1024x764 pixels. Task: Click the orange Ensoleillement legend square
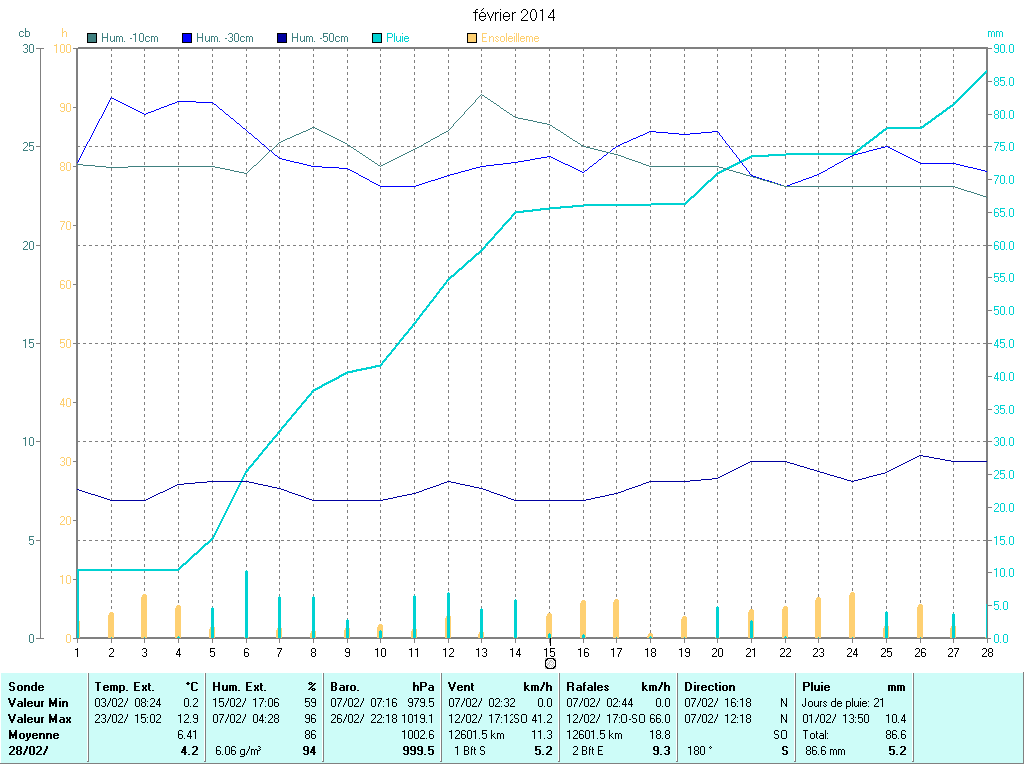click(472, 38)
